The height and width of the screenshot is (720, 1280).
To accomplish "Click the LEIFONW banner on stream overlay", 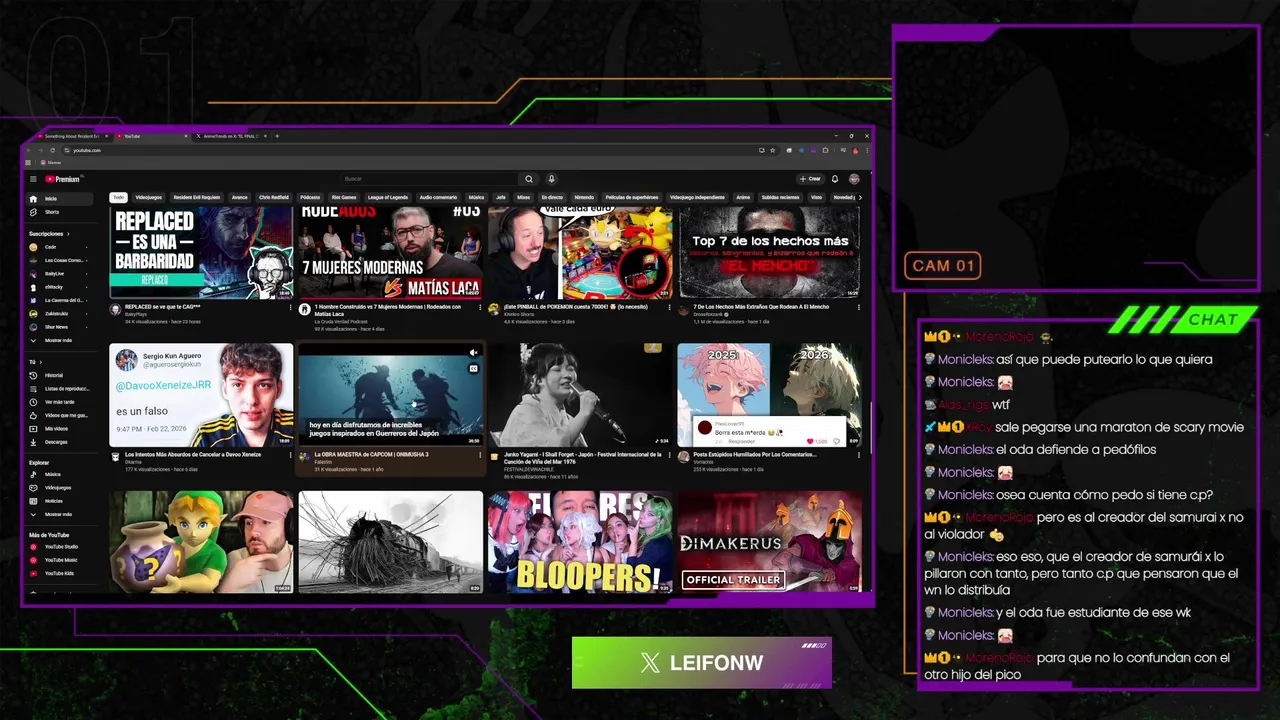I will [701, 663].
